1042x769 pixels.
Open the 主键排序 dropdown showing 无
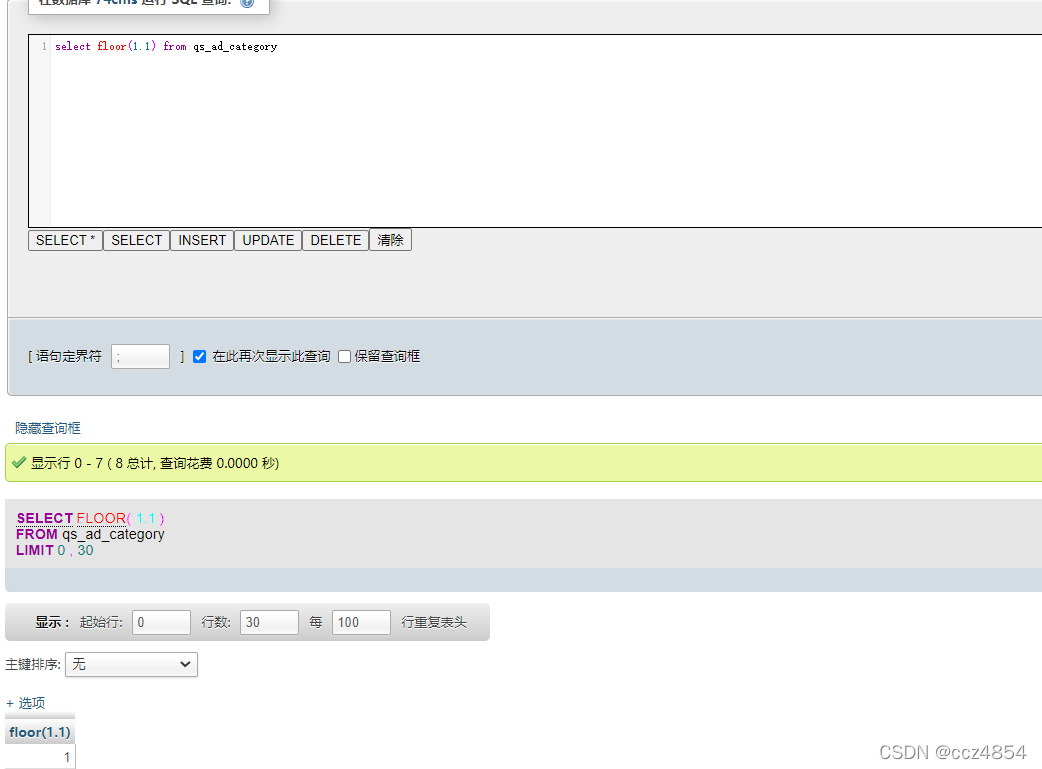131,664
